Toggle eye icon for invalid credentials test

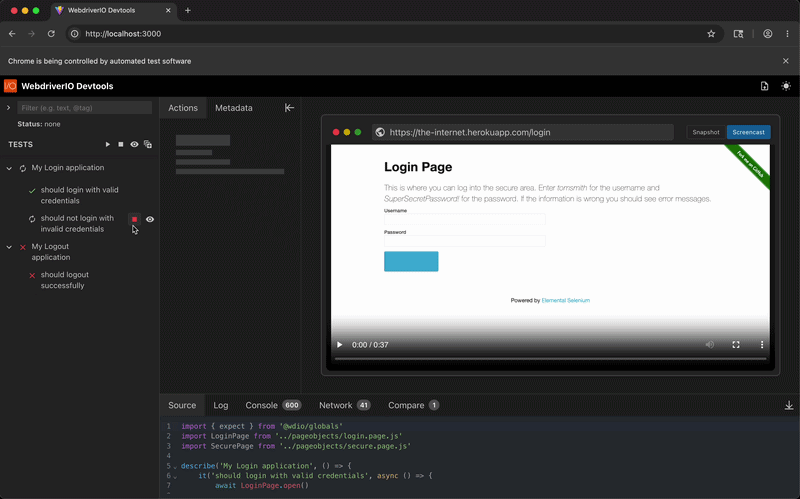(150, 219)
